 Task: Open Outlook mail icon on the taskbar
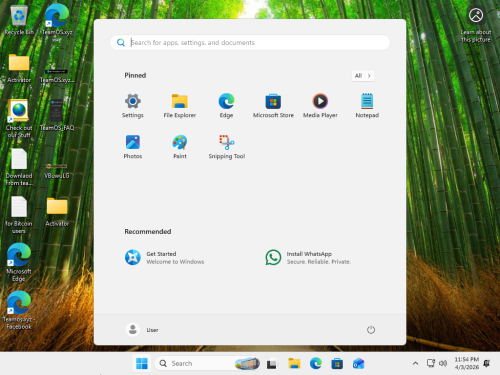pyautogui.click(x=359, y=363)
